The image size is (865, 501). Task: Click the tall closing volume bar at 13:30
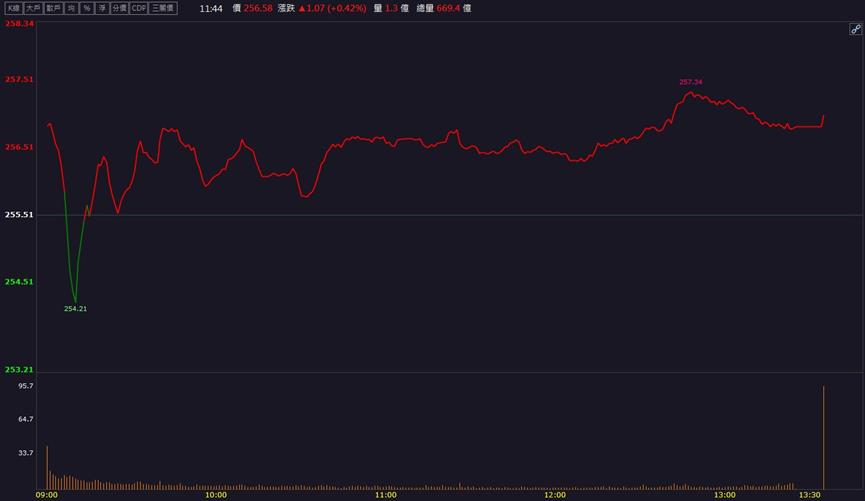(x=824, y=438)
